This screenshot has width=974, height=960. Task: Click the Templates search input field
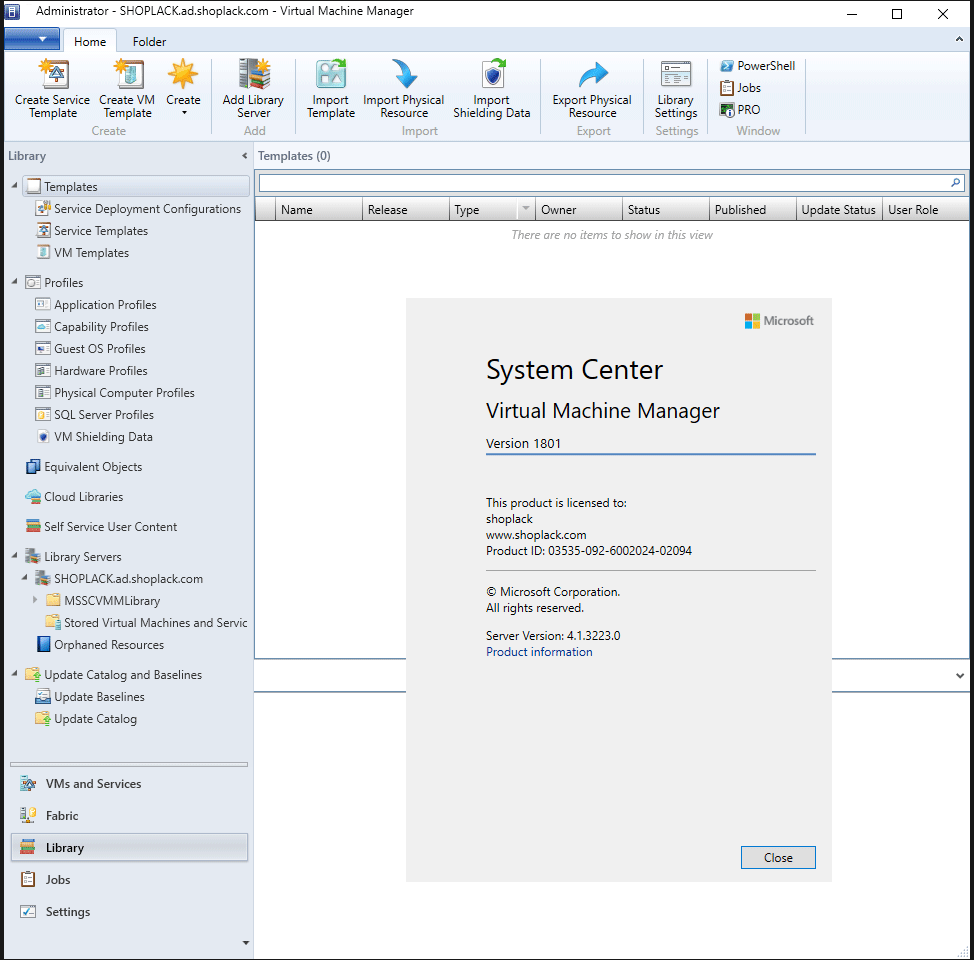tap(604, 183)
